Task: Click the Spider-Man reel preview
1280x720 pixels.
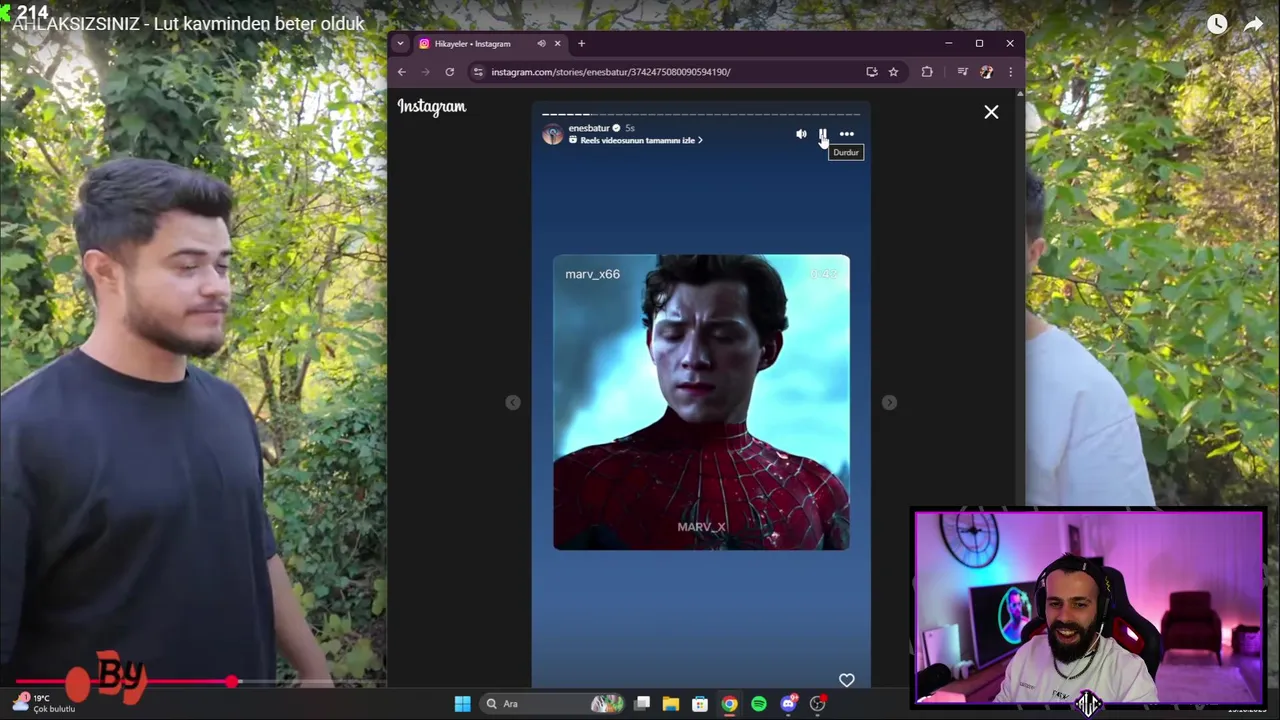Action: 701,402
